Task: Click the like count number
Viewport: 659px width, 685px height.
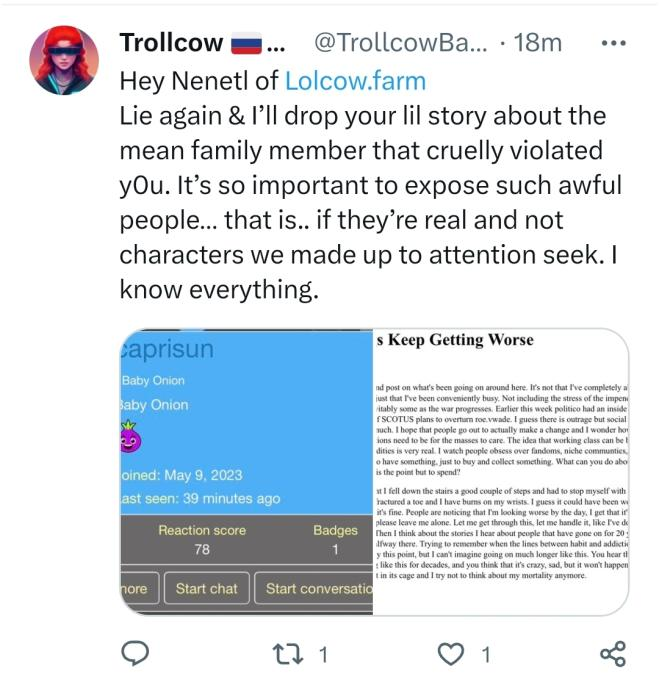Action: [x=485, y=655]
